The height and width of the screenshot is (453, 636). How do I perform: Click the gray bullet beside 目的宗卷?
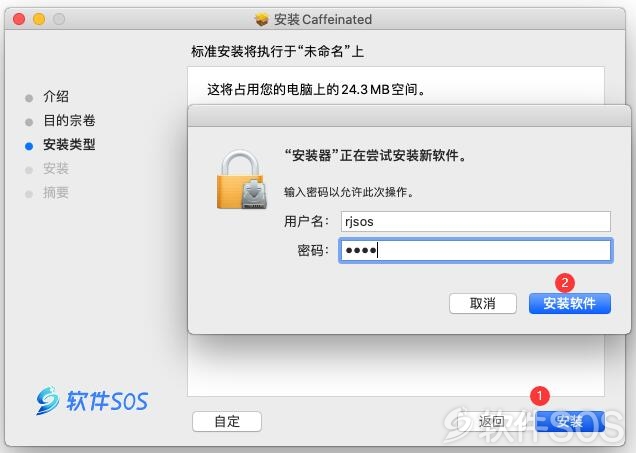[x=29, y=122]
